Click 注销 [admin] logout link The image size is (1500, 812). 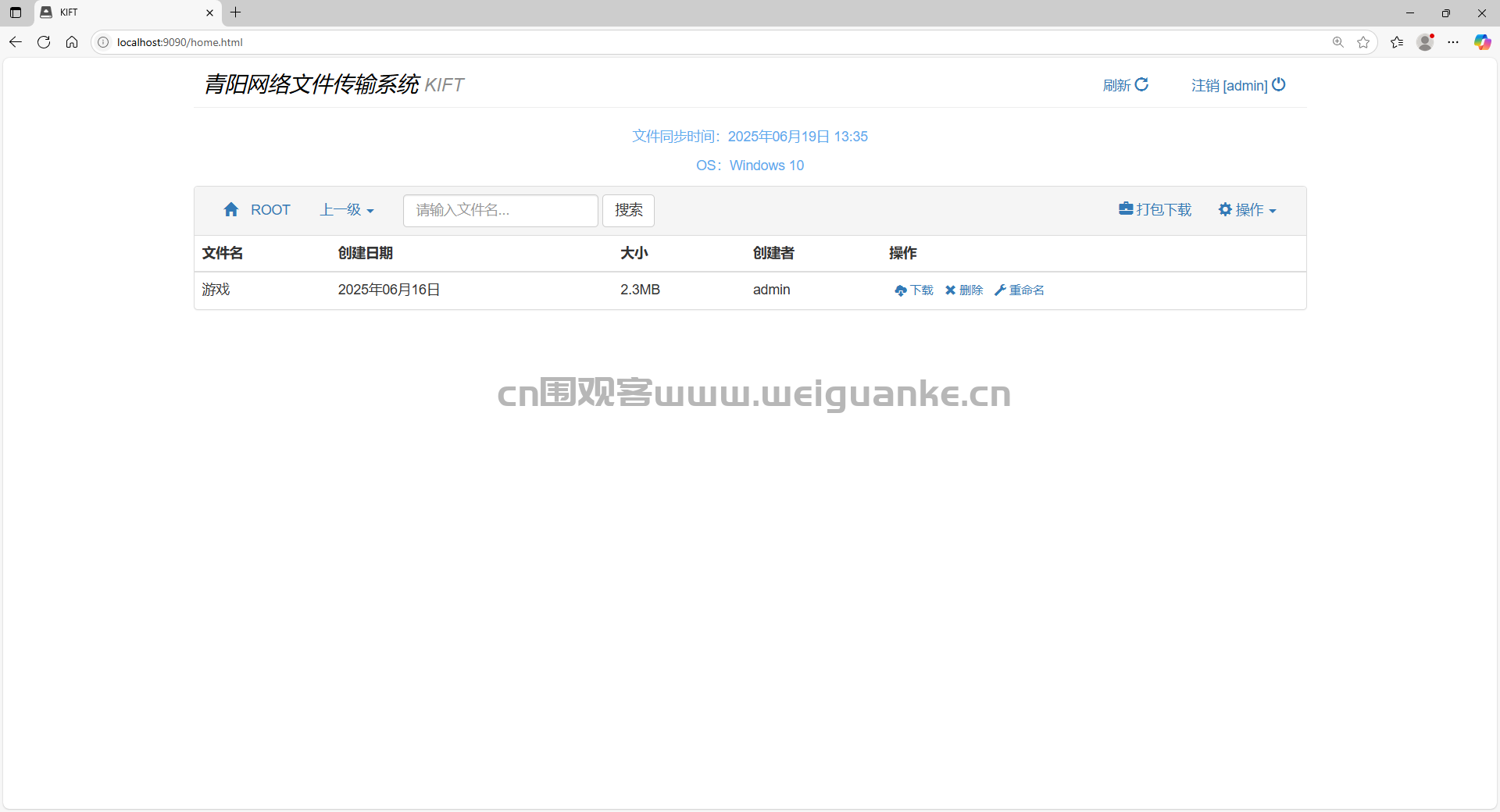point(1238,85)
